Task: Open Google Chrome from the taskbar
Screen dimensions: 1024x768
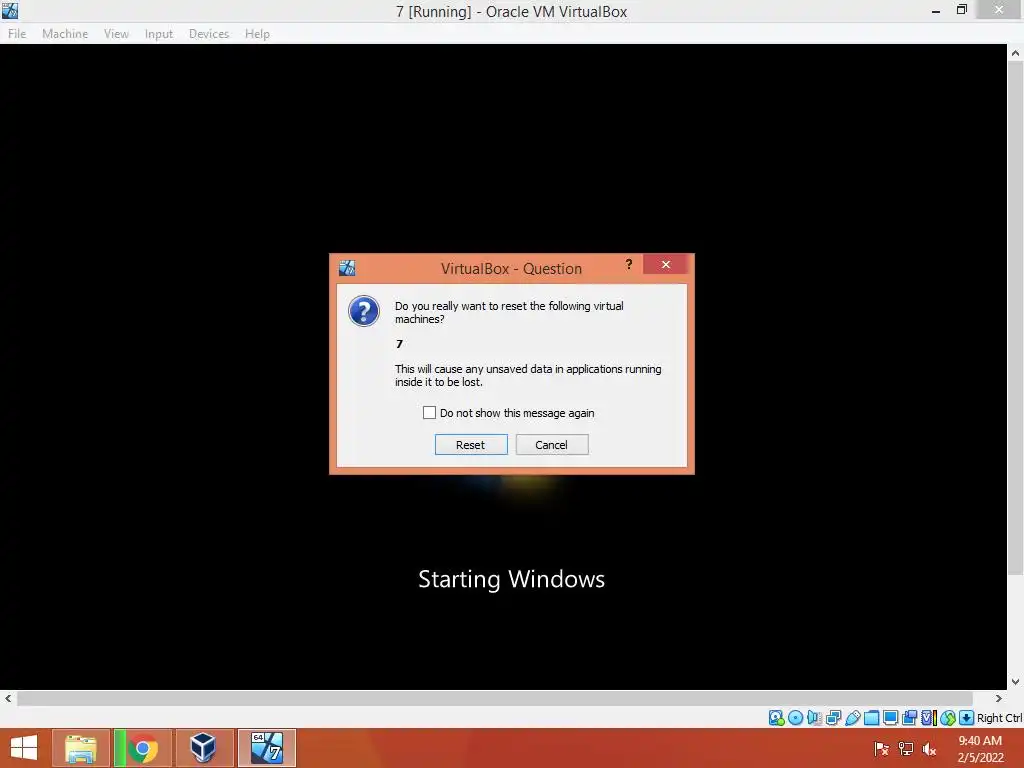Action: point(142,748)
